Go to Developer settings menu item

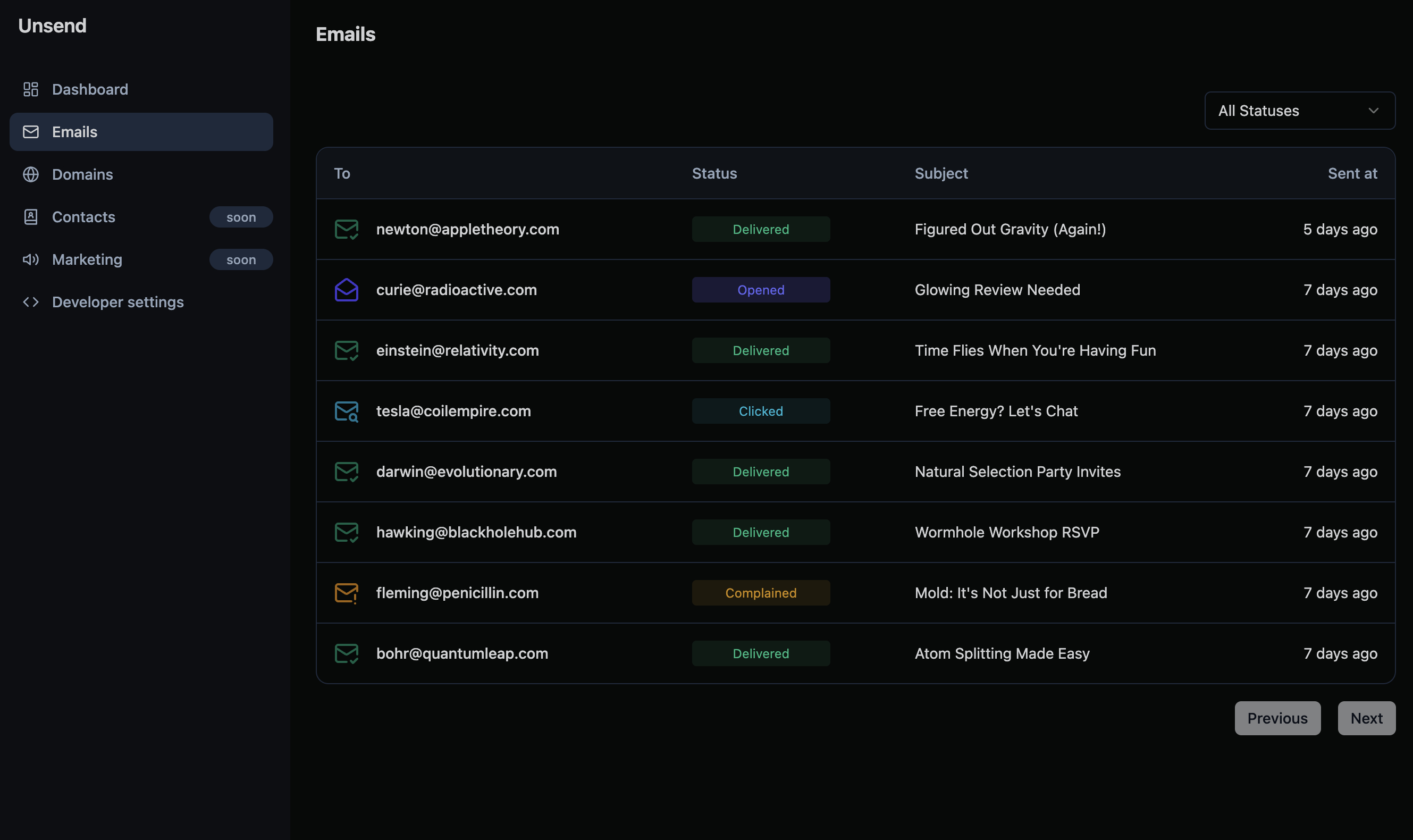117,301
